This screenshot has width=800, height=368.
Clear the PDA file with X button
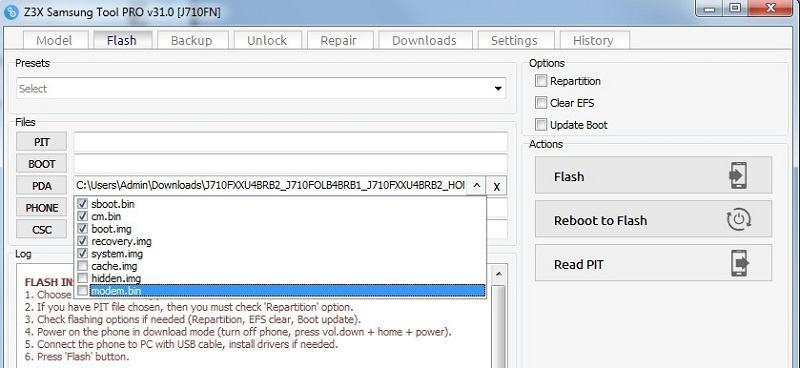pos(496,186)
